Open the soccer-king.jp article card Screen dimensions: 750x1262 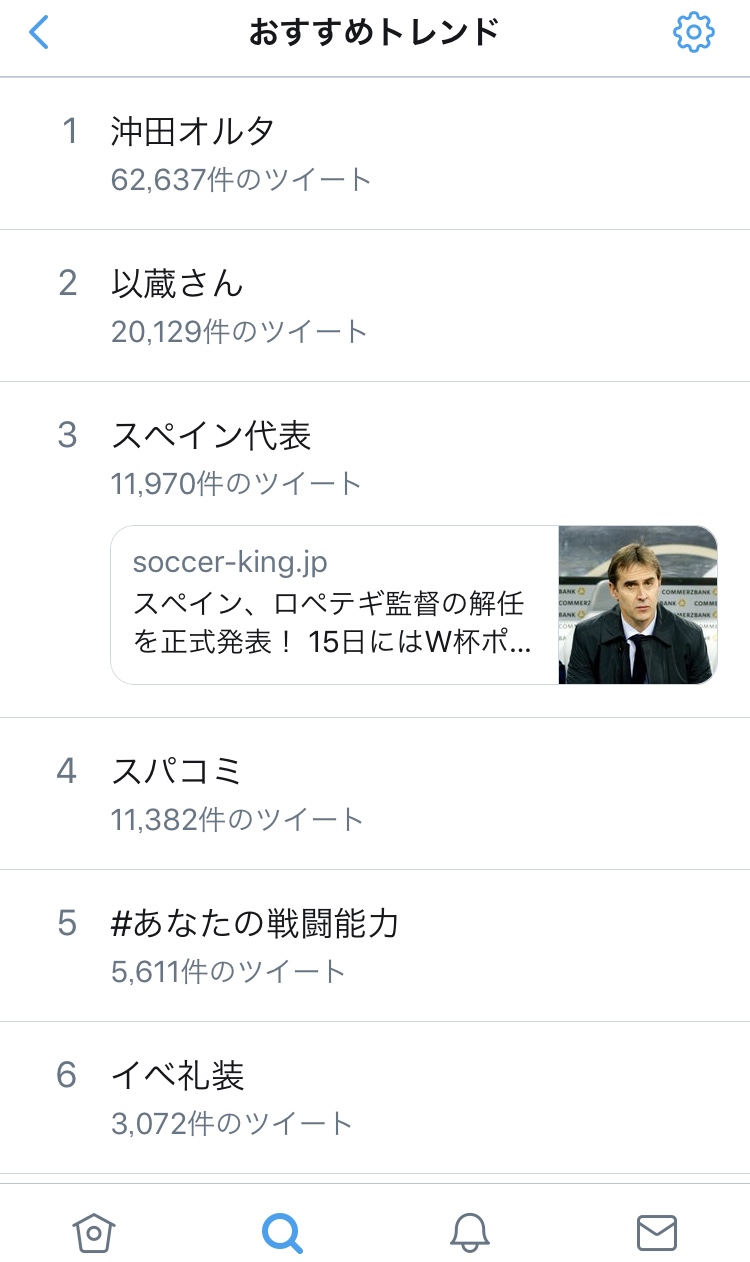(335, 605)
